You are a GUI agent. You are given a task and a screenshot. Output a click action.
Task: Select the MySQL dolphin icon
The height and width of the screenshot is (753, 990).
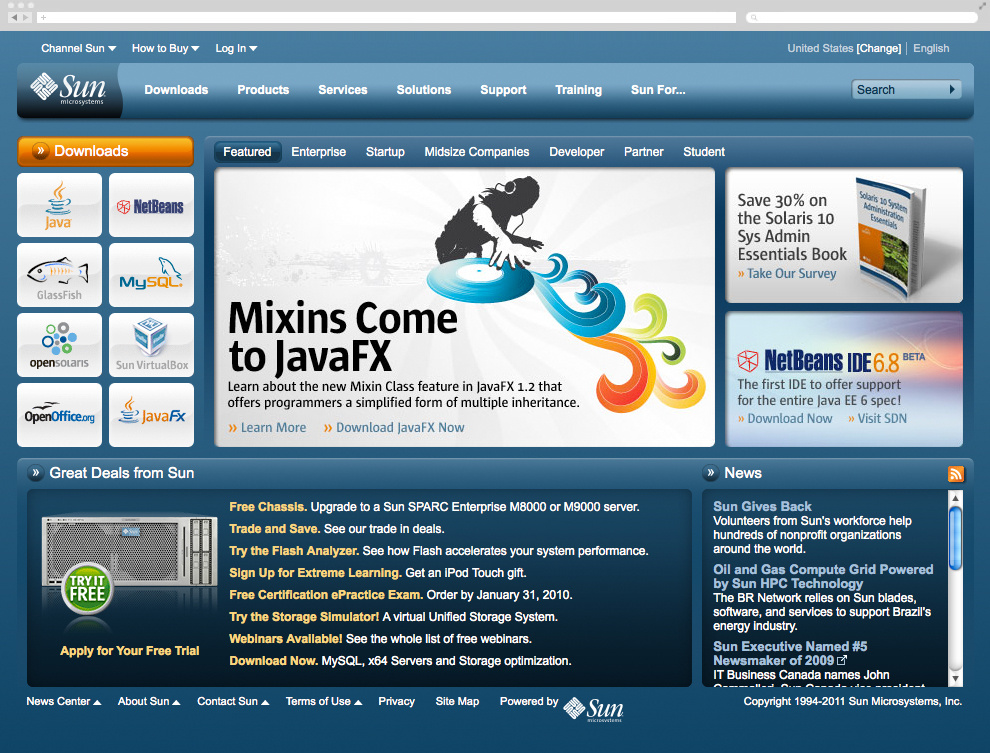(151, 275)
